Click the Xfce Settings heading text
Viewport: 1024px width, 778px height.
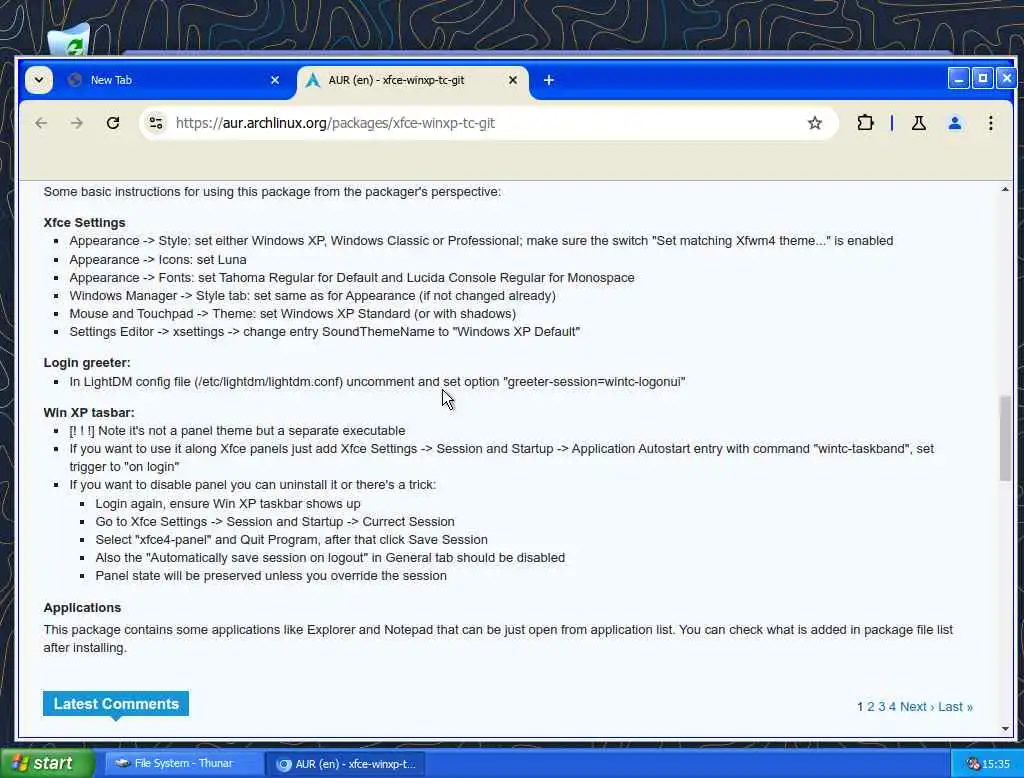point(84,223)
